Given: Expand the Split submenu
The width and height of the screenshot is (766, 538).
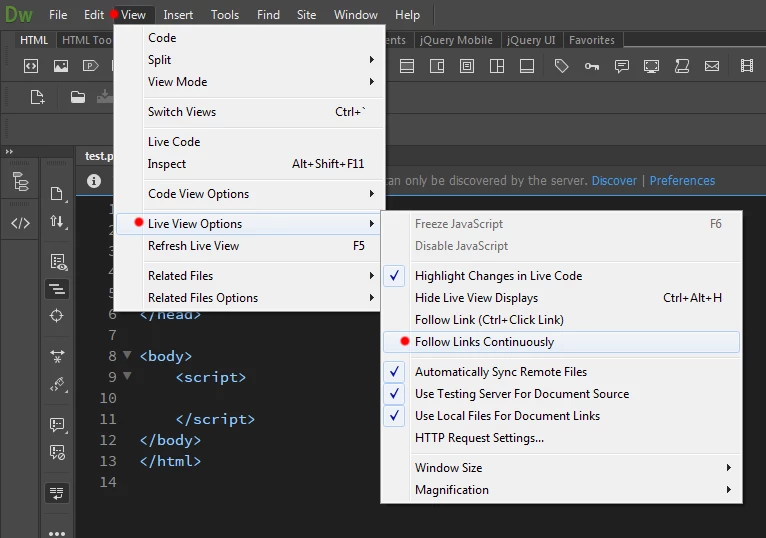Looking at the screenshot, I should click(250, 60).
